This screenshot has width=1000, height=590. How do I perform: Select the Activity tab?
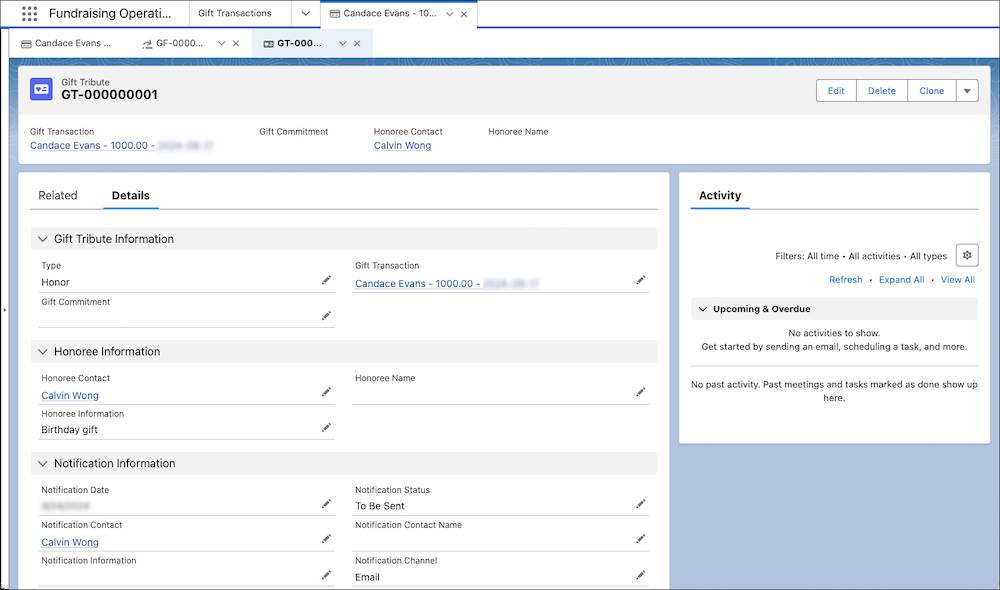tap(720, 195)
